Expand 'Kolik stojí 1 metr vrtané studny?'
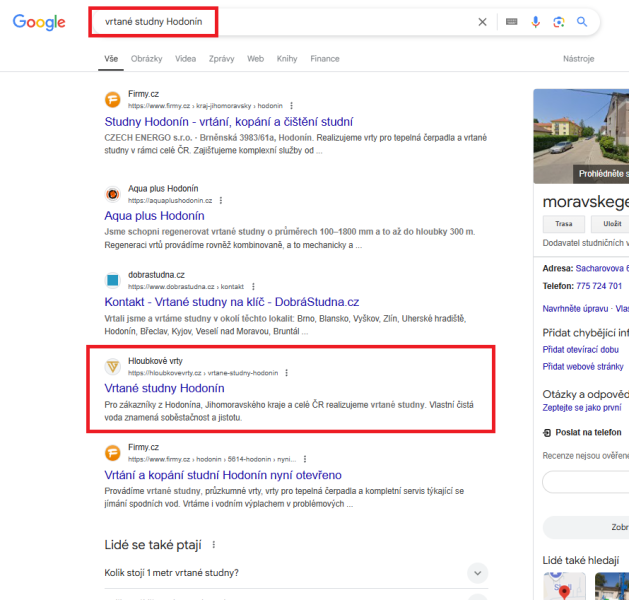 [296, 573]
